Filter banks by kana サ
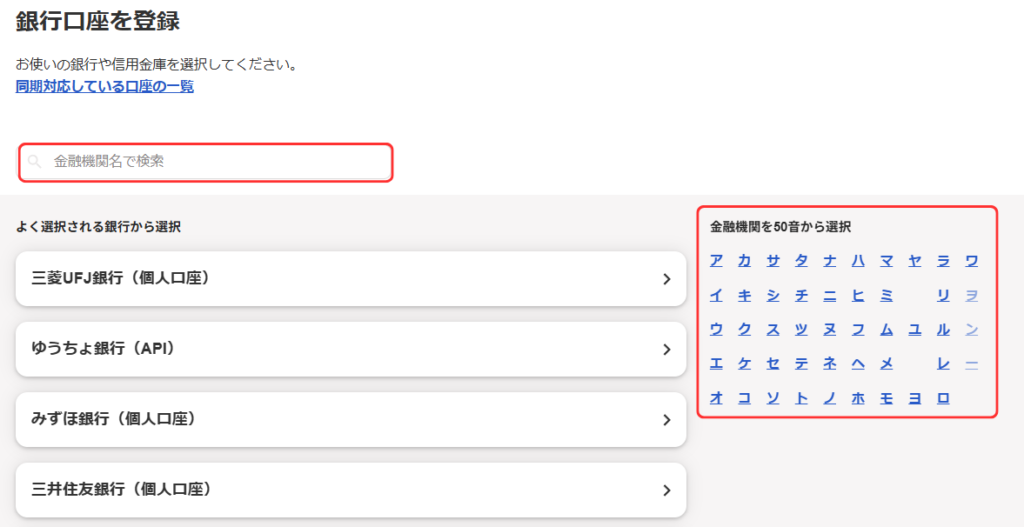Viewport: 1024px width, 527px height. pos(773,261)
